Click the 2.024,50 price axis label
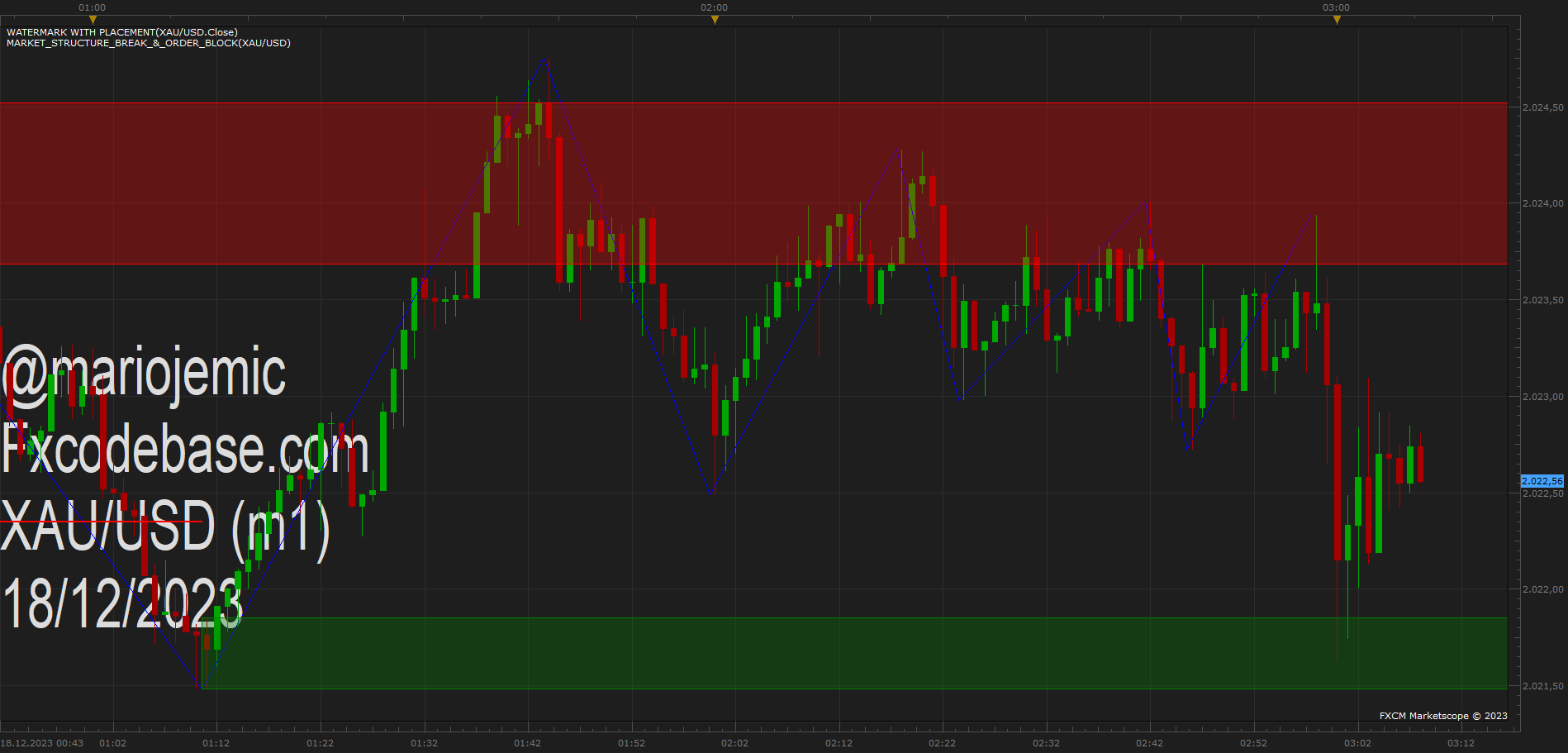The width and height of the screenshot is (1568, 753). (x=1542, y=107)
